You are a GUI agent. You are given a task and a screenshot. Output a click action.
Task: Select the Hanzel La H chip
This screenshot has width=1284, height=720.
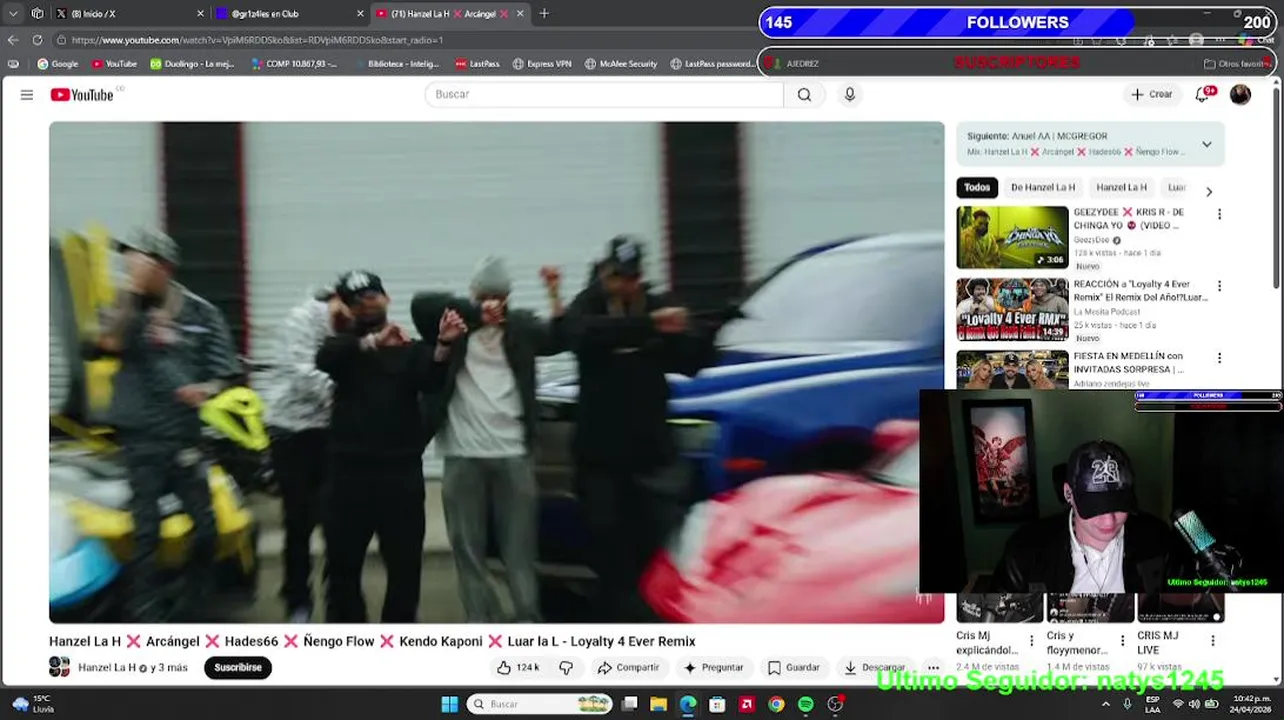1121,187
